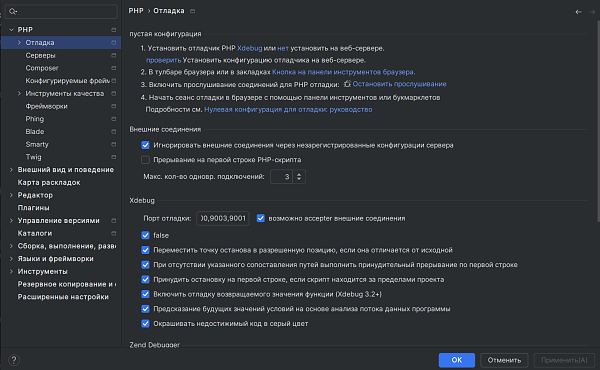Click the нет link in step 1
Image resolution: width=600 pixels, height=370 pixels.
[283, 48]
